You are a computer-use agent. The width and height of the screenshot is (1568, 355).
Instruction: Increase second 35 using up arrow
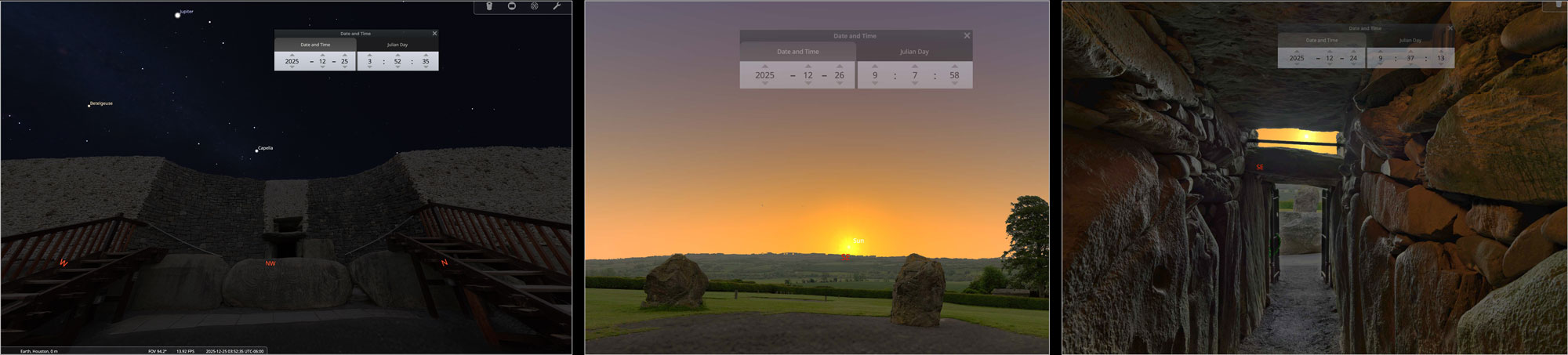point(426,55)
